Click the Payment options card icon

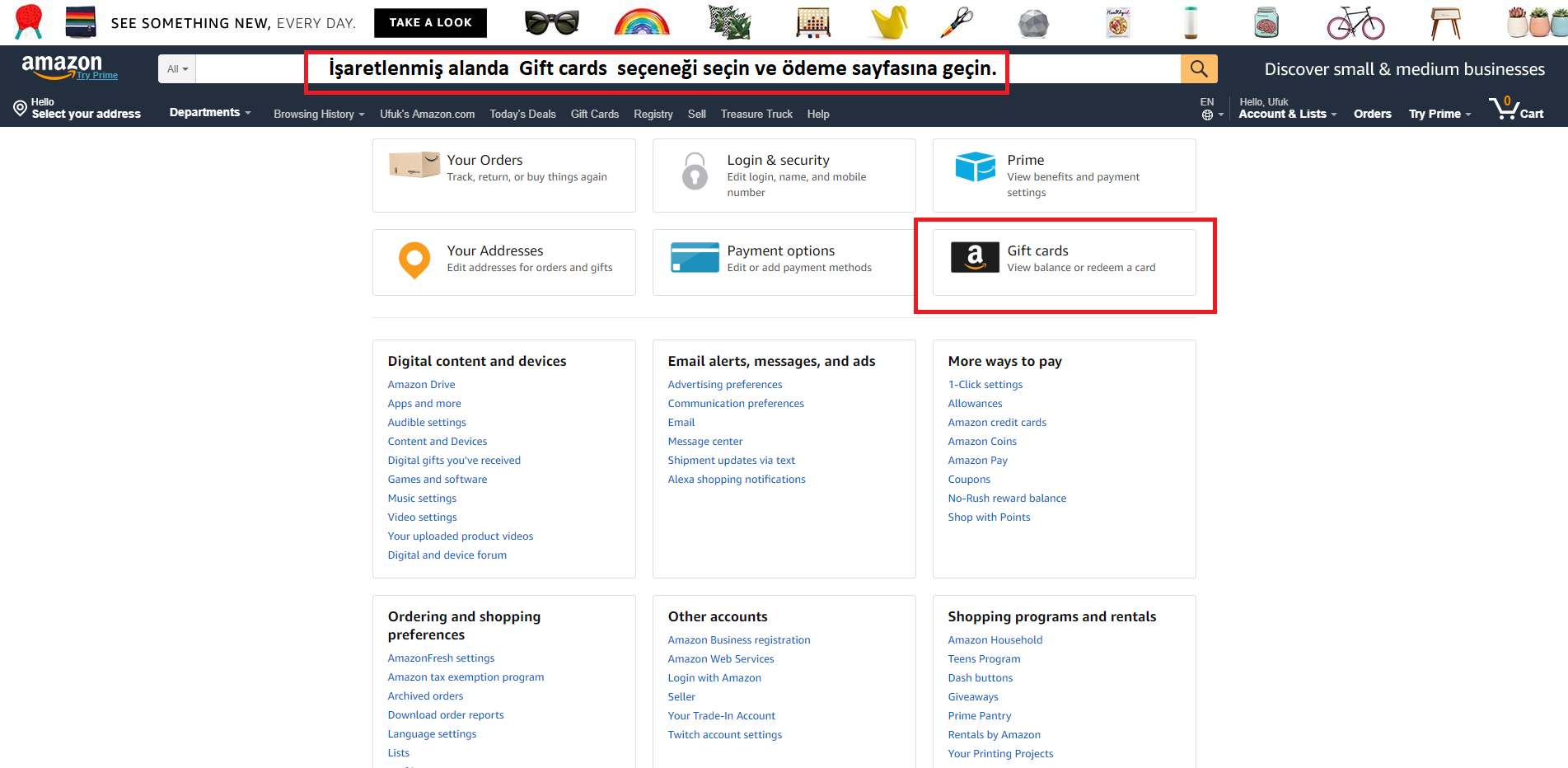click(x=695, y=257)
